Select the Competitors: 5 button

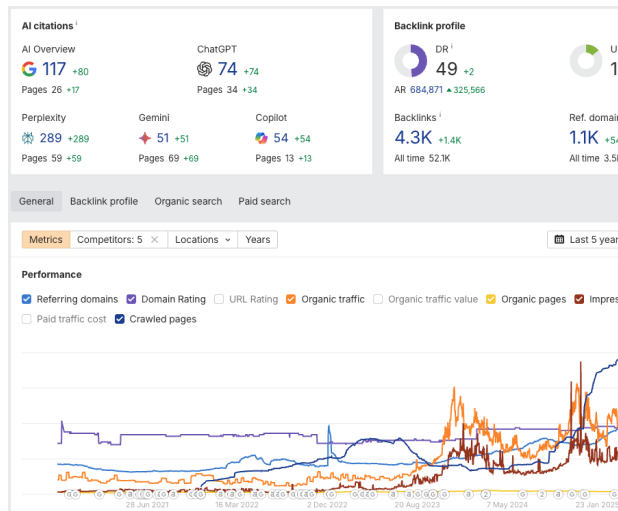click(x=110, y=240)
